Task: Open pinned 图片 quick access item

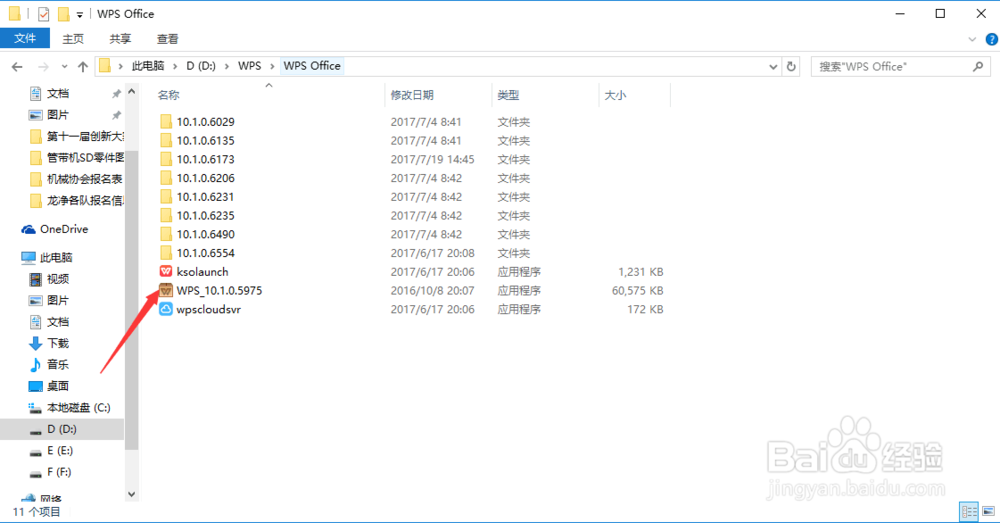Action: [x=49, y=115]
